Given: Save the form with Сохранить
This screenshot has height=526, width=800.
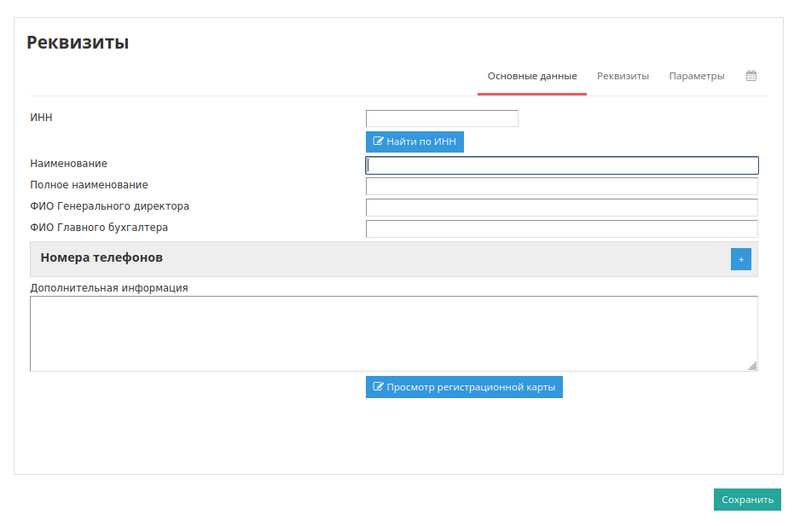Looking at the screenshot, I should tap(747, 500).
